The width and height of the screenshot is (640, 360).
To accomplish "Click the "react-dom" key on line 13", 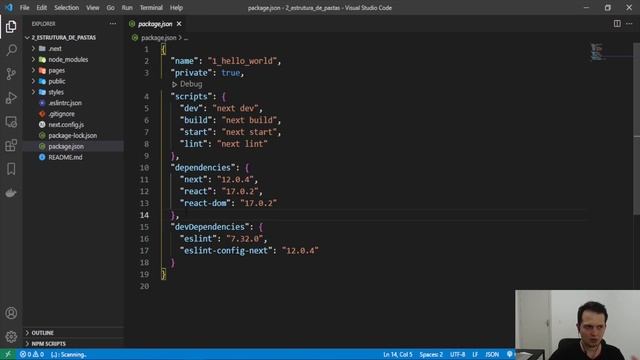I will [205, 203].
